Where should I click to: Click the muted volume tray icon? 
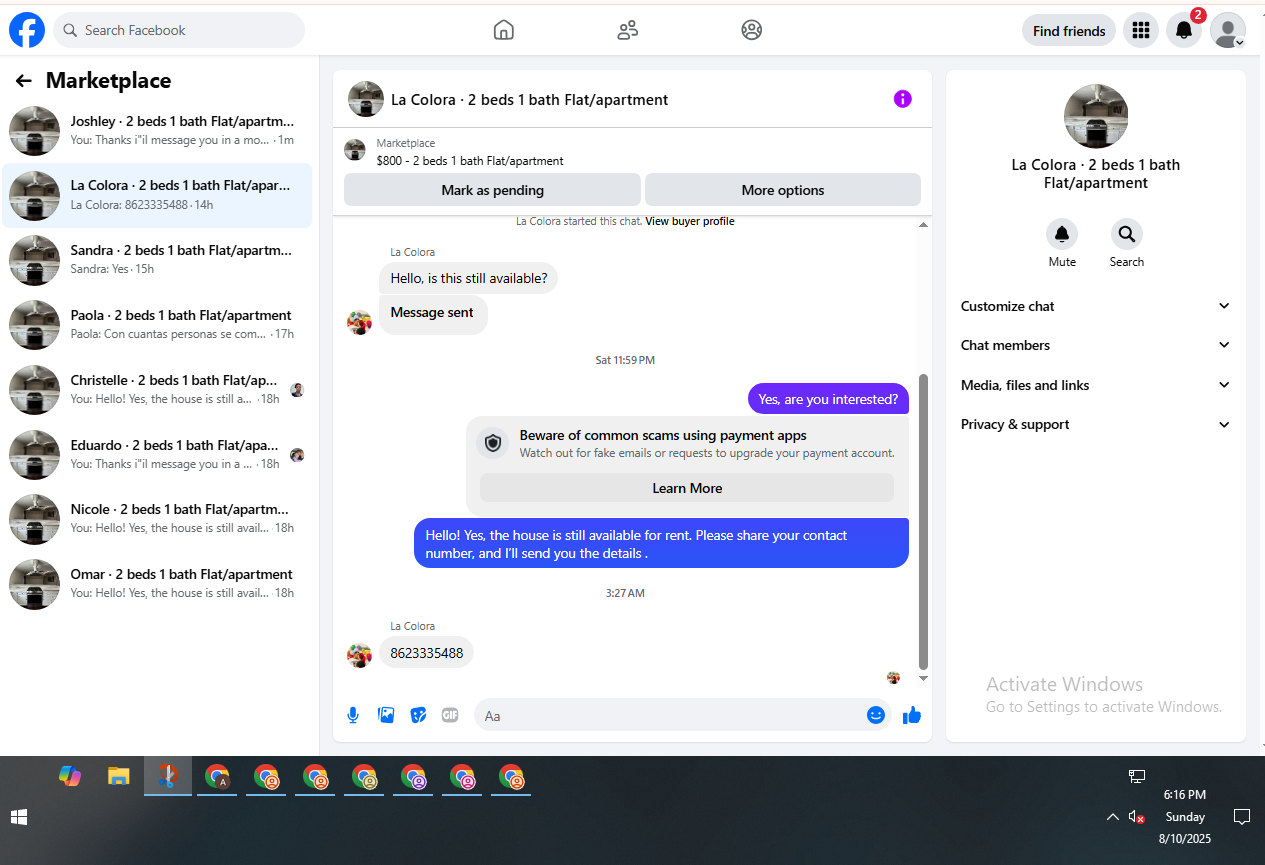click(x=1137, y=817)
